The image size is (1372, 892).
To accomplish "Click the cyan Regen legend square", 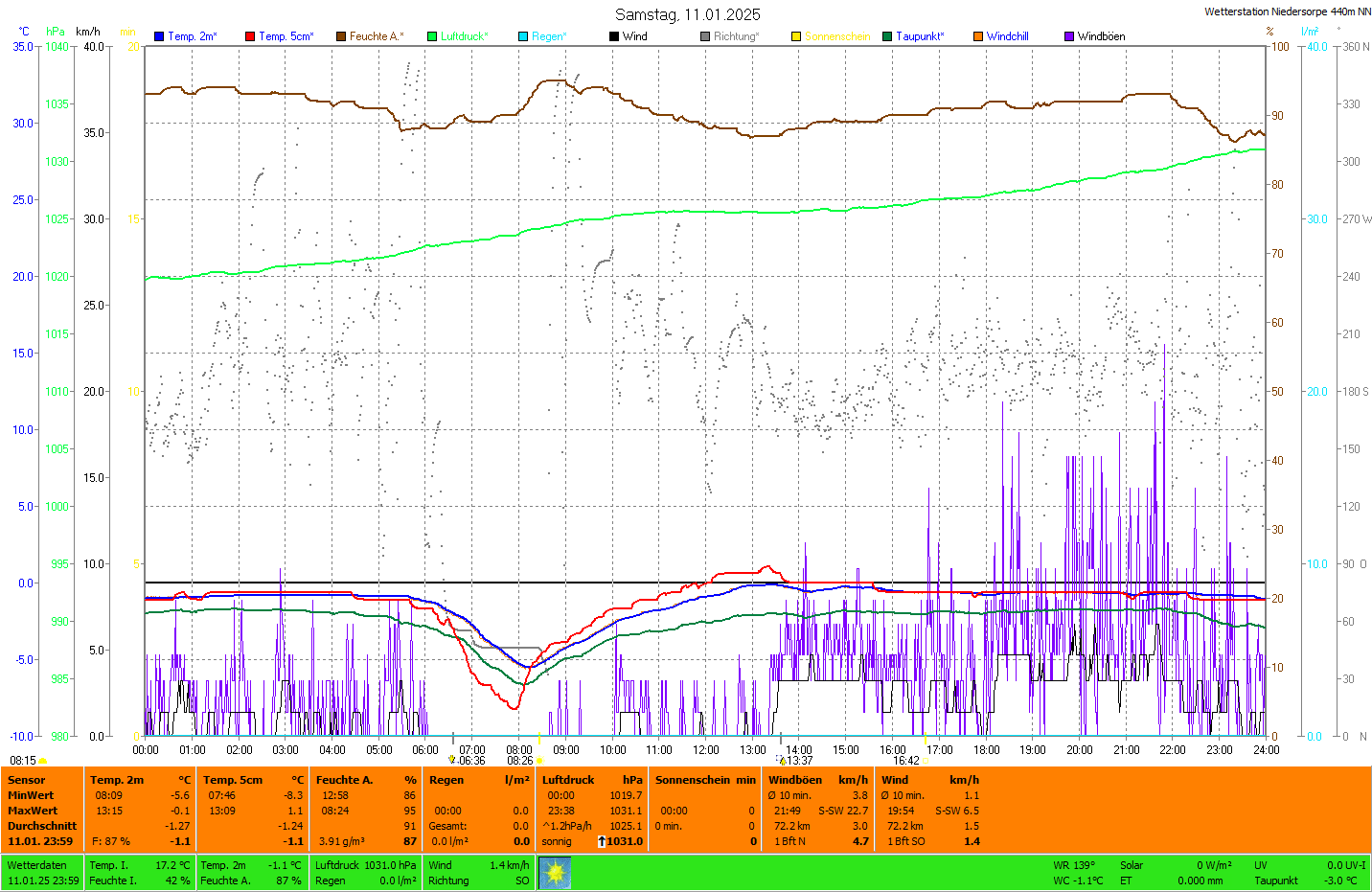I will pos(523,36).
